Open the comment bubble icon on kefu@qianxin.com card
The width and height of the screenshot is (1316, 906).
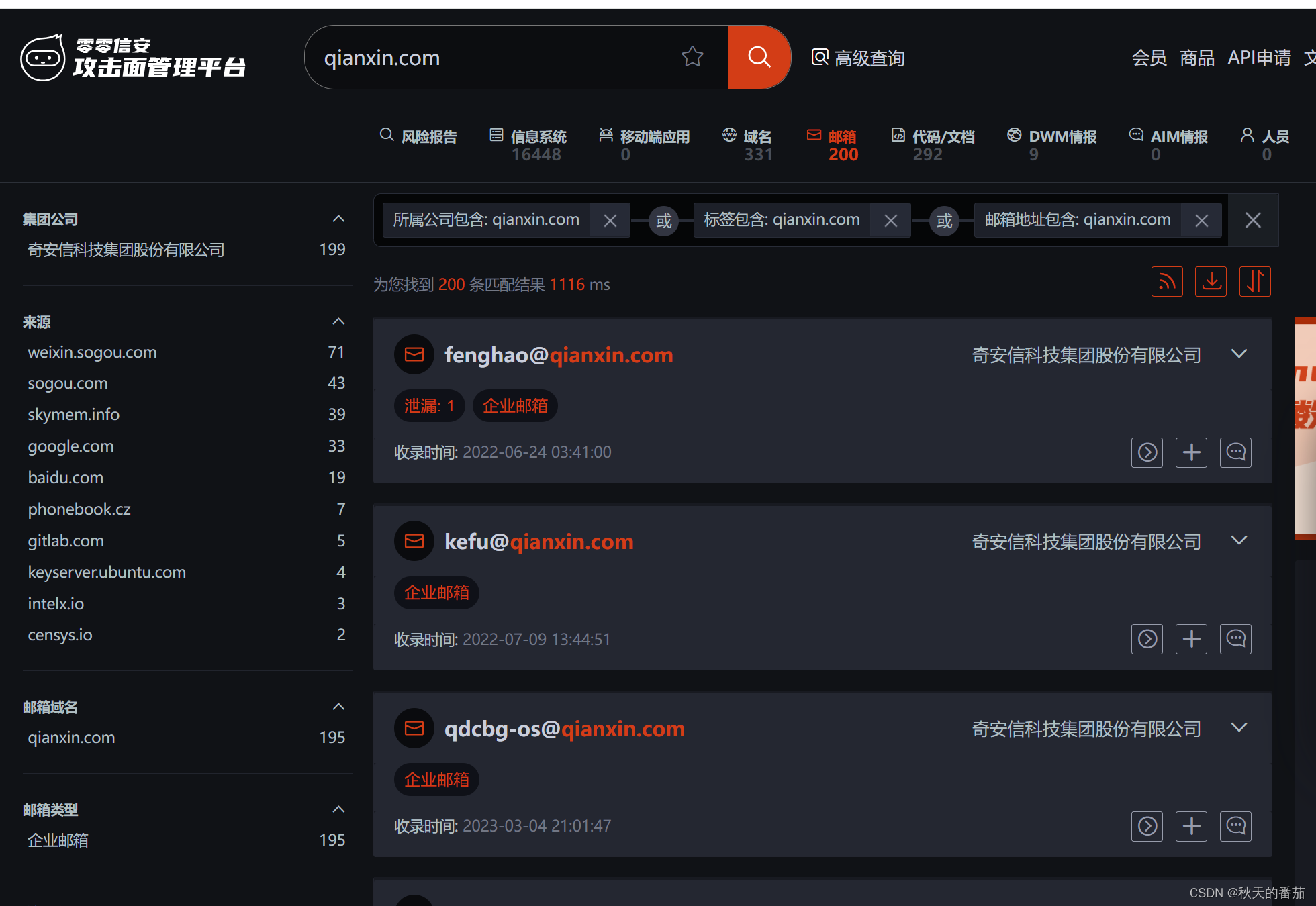pos(1235,639)
